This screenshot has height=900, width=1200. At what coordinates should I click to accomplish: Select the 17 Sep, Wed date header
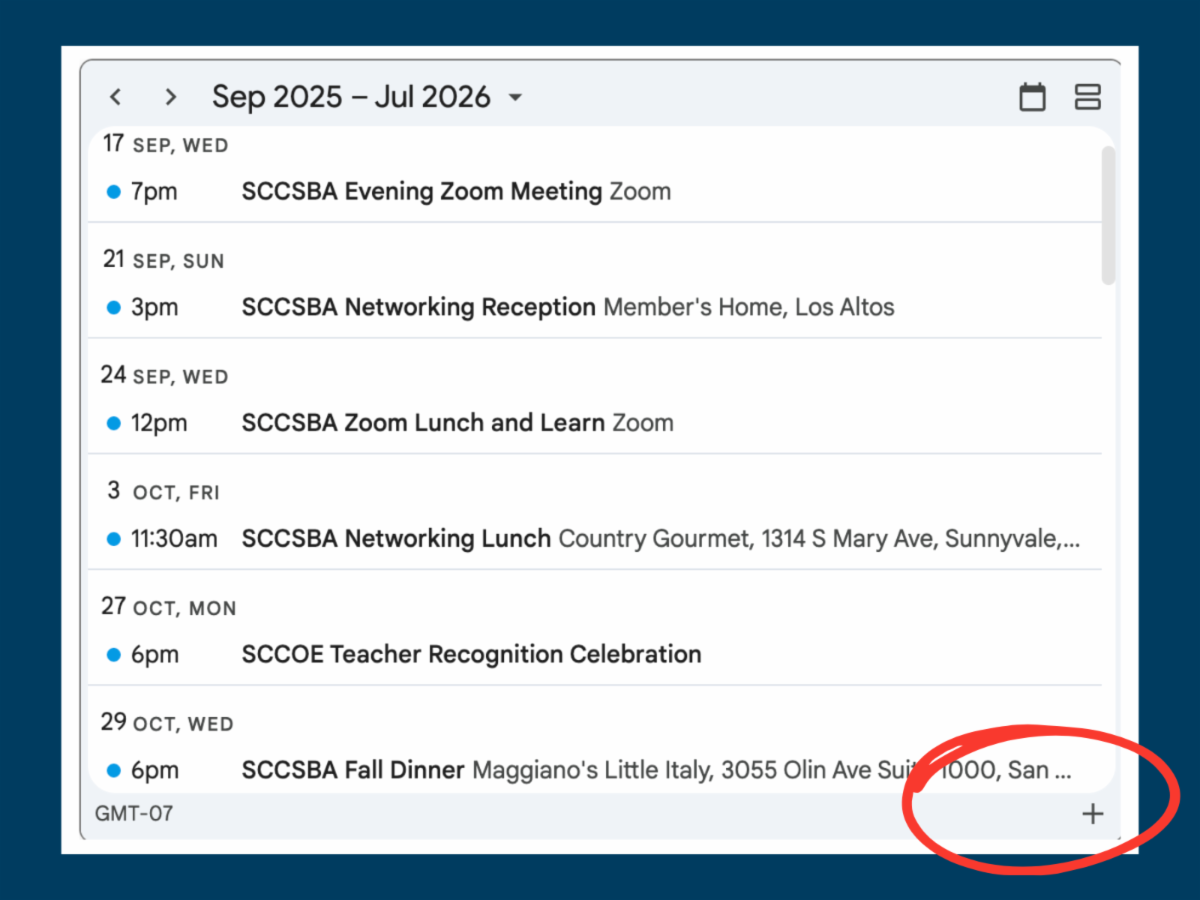click(165, 145)
